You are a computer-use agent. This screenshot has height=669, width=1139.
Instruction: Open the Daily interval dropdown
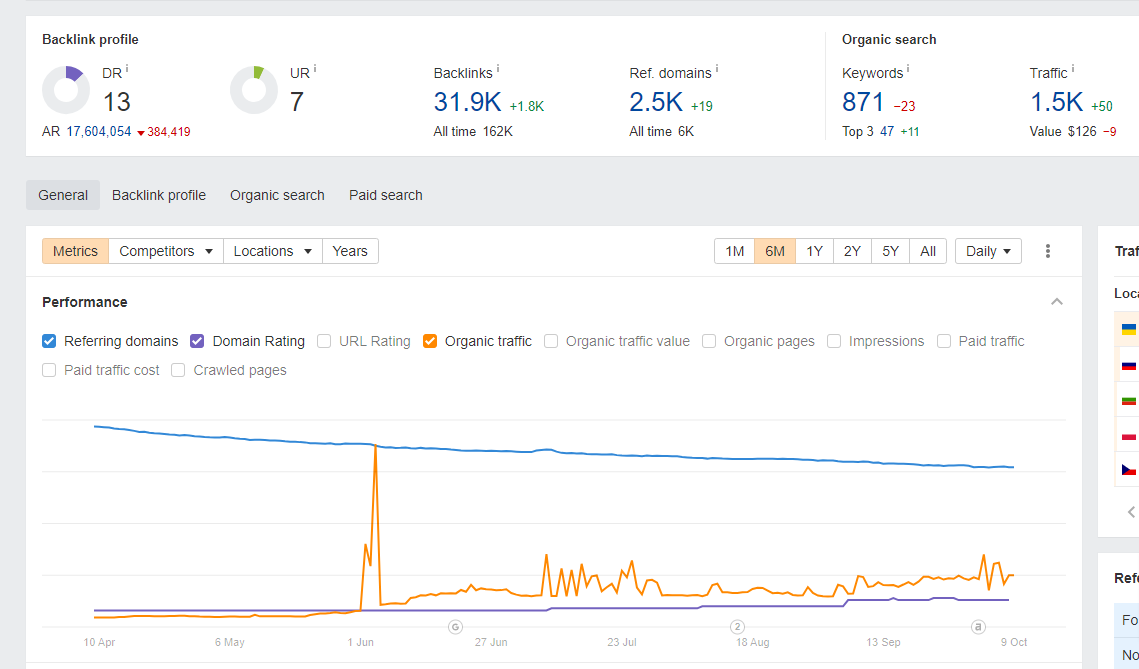(988, 251)
